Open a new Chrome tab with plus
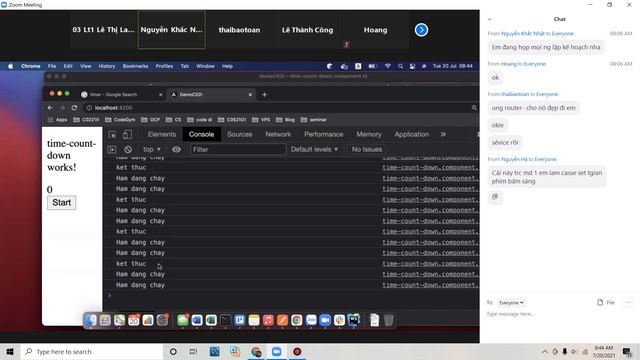The image size is (640, 360). [264, 95]
